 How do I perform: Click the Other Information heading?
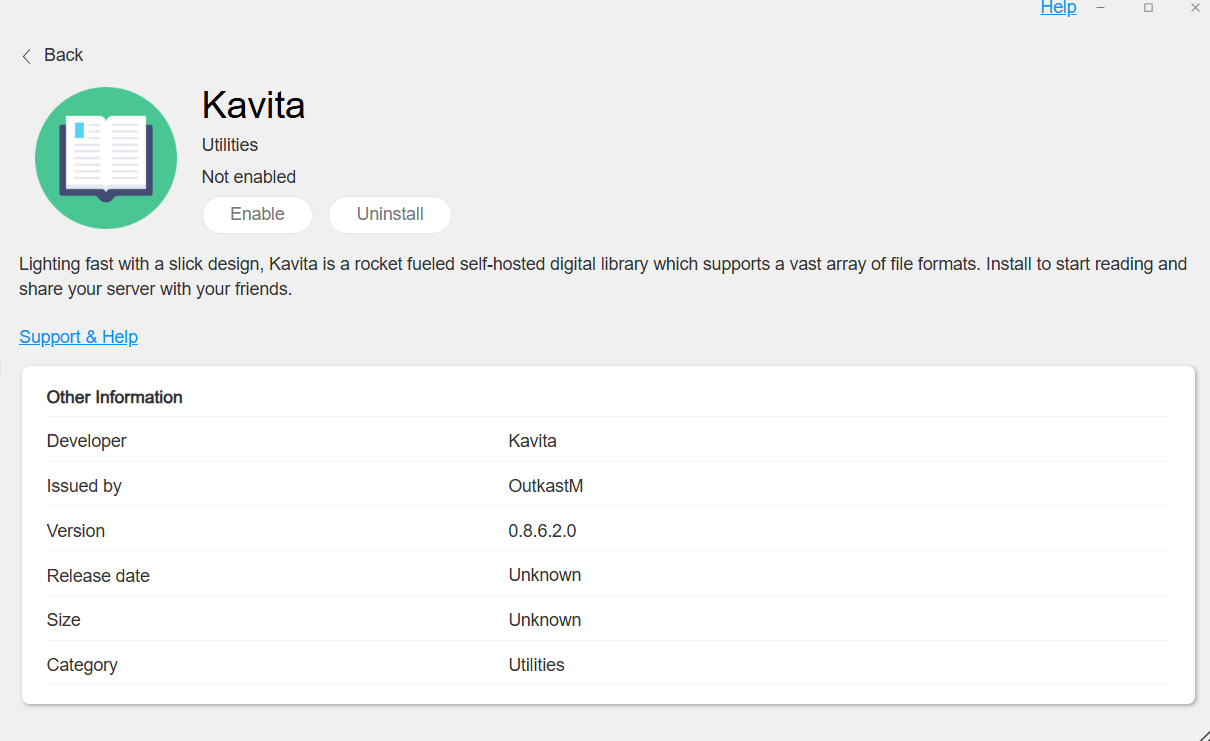tap(115, 397)
